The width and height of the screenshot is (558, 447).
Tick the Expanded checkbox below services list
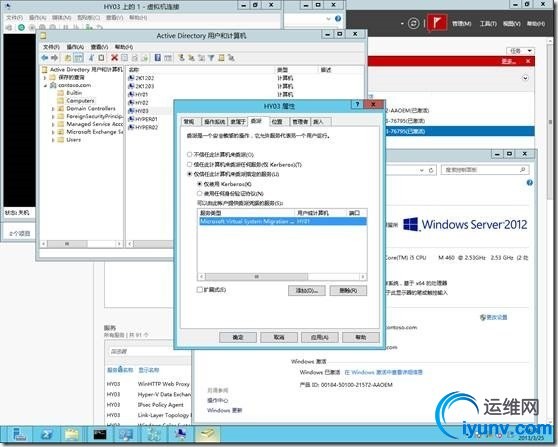coord(200,290)
